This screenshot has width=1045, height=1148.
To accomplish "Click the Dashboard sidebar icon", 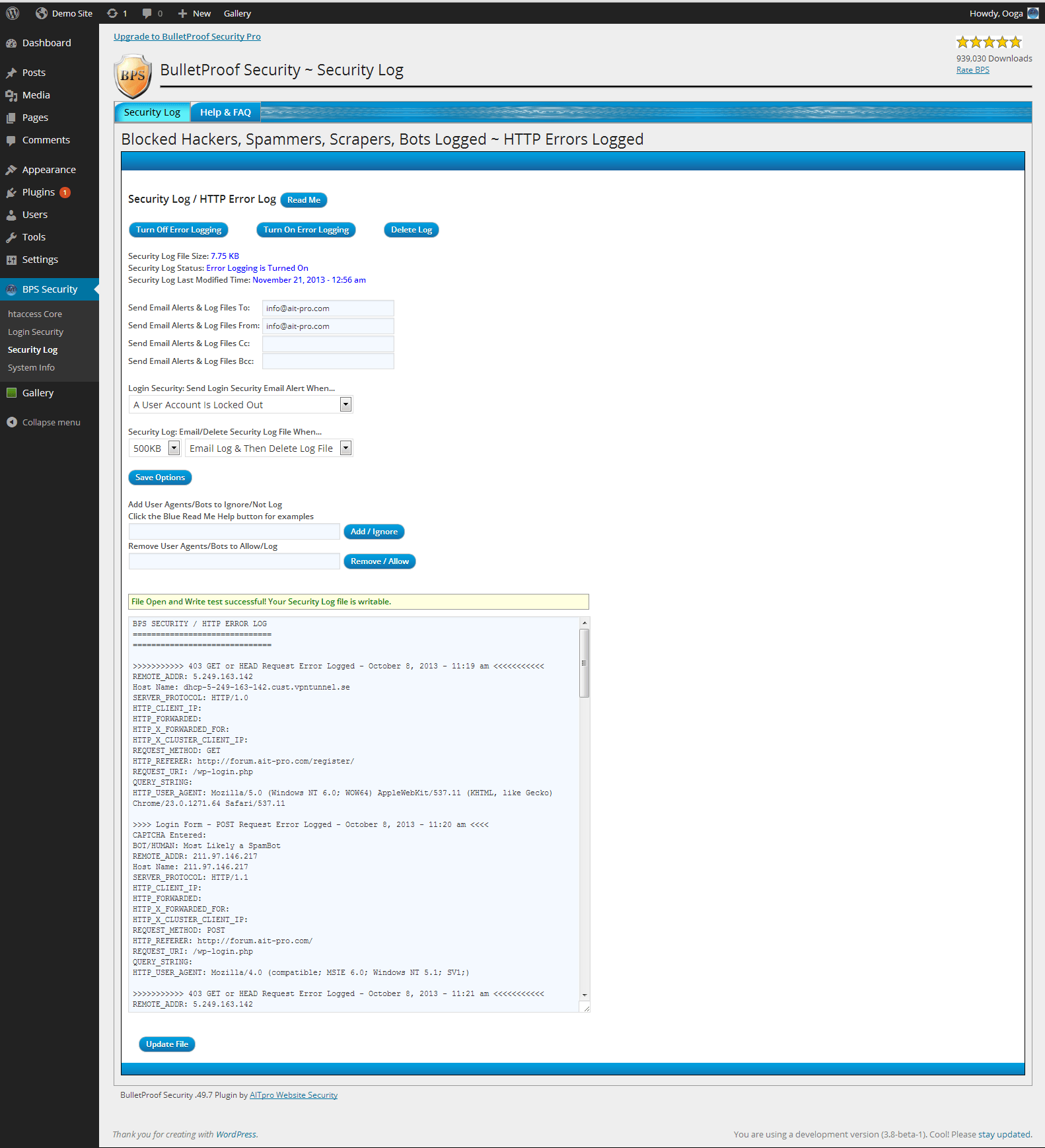I will (11, 43).
